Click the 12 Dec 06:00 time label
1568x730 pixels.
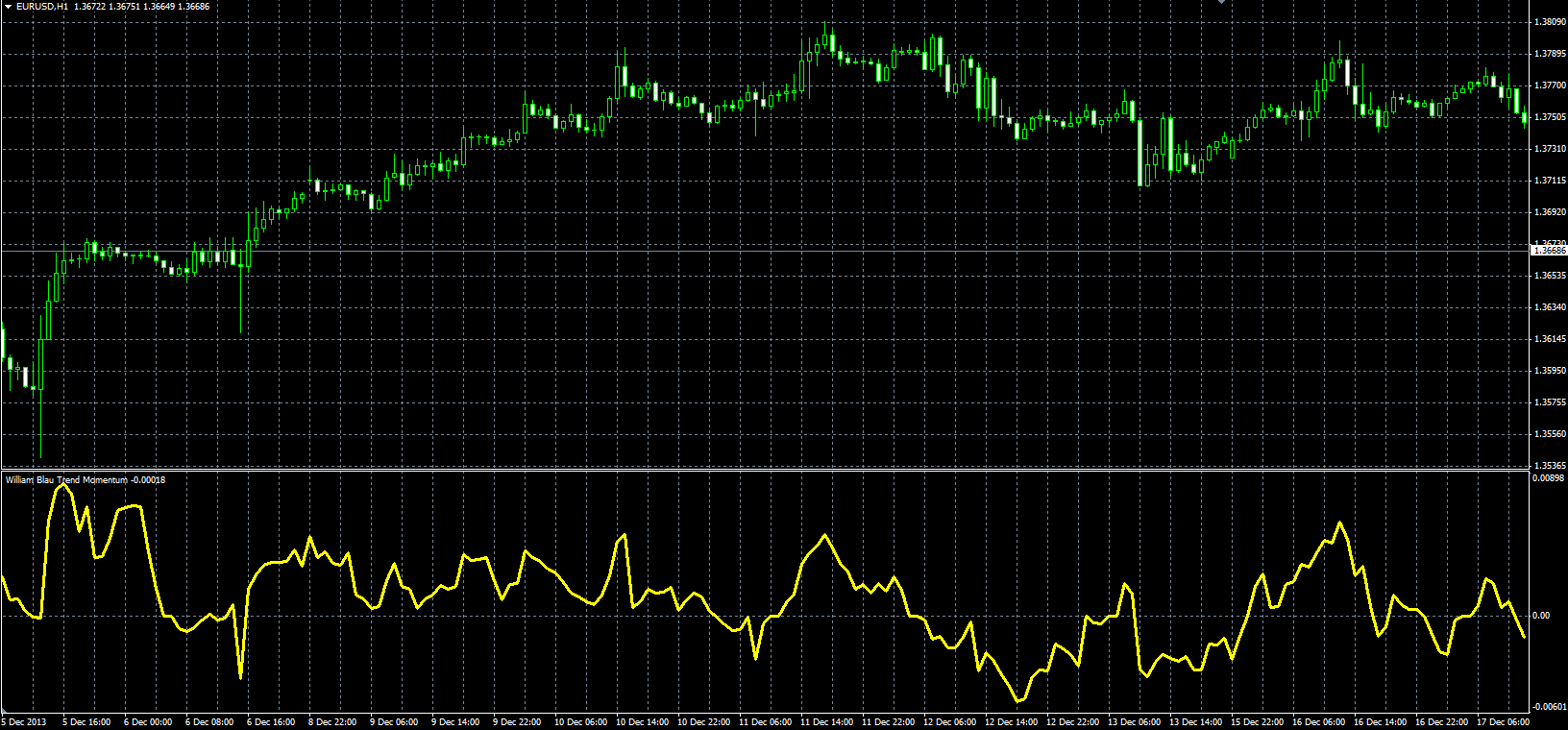(x=950, y=722)
